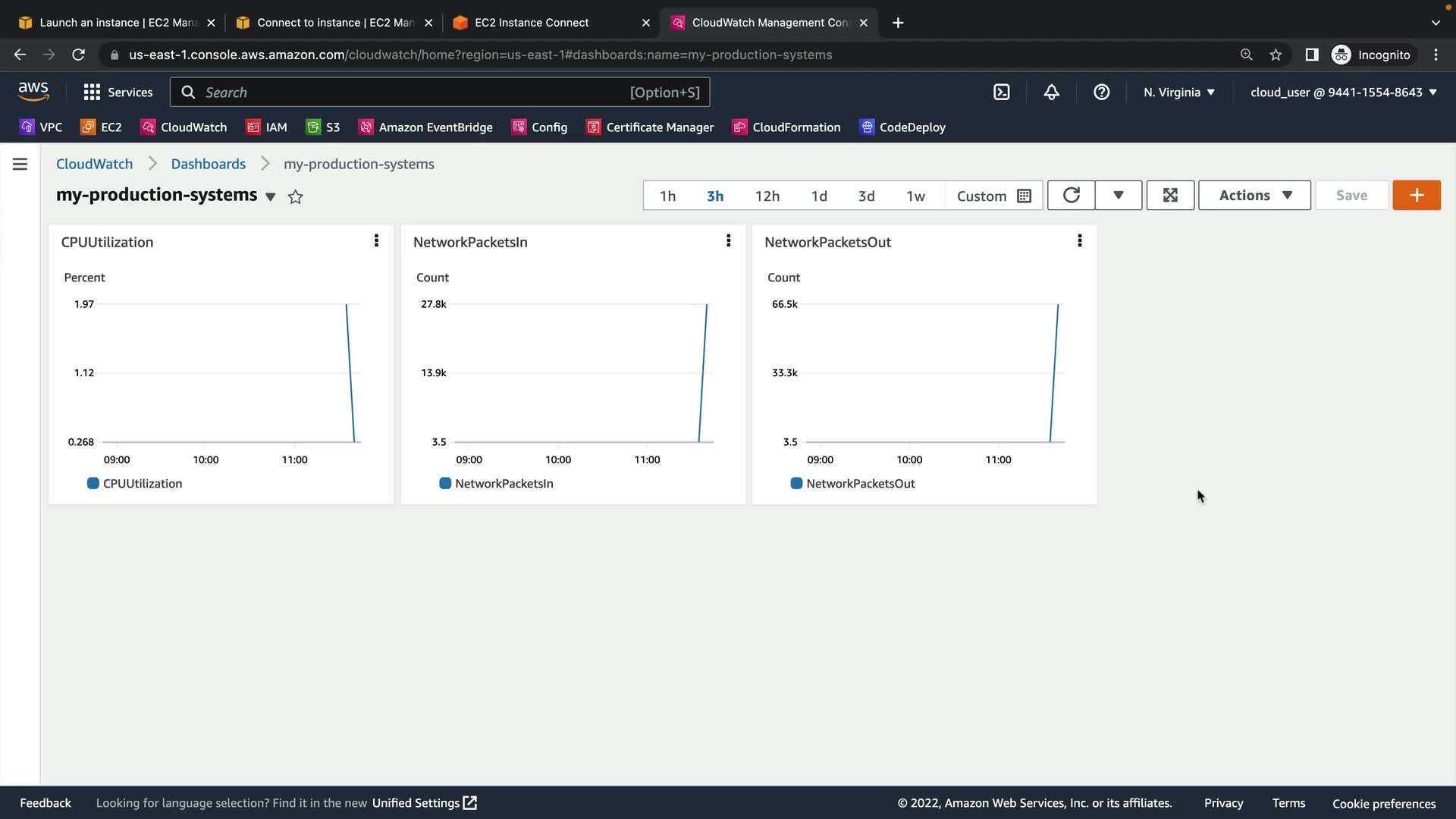Add widget with orange plus button
The height and width of the screenshot is (819, 1456).
pyautogui.click(x=1416, y=195)
